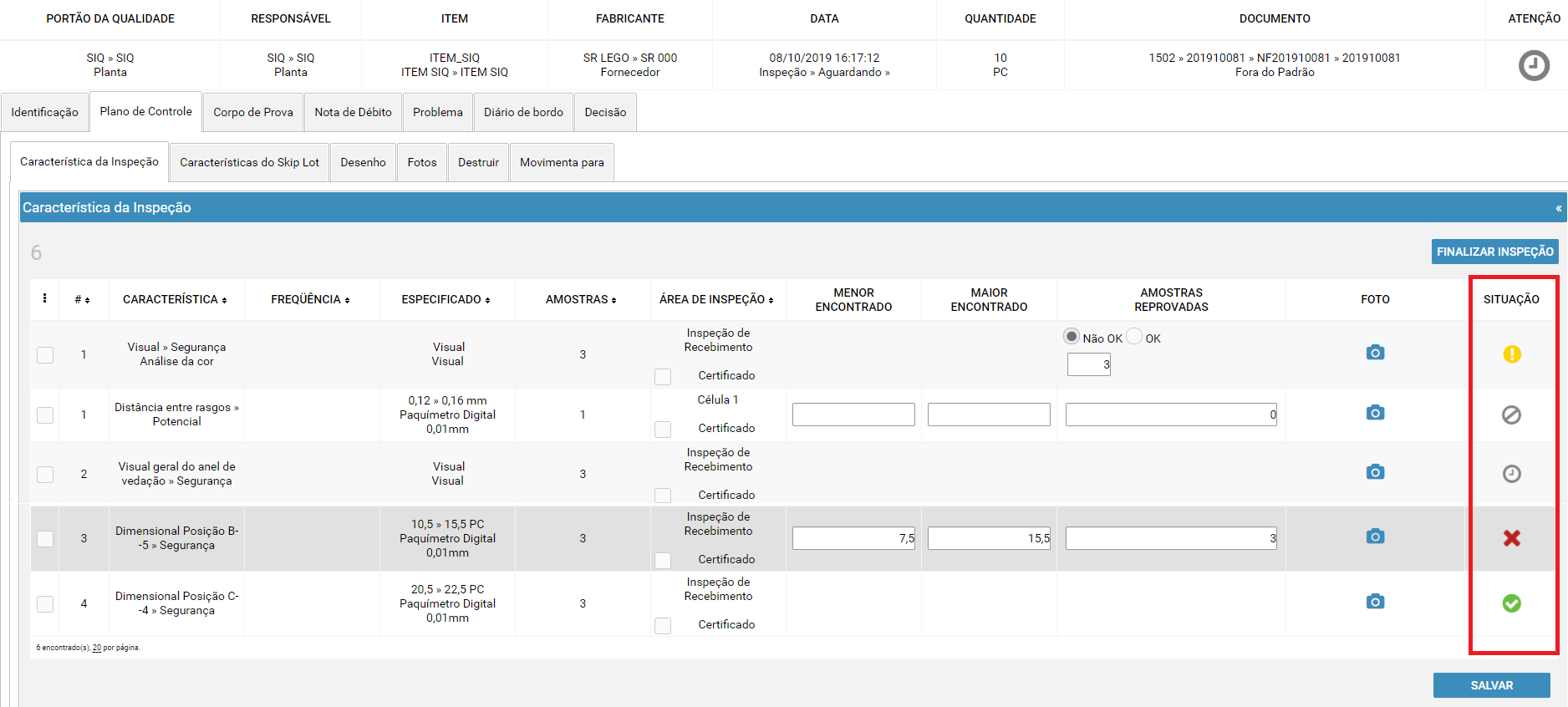This screenshot has width=1568, height=707.
Task: Collapse the Característica da Inspeção panel
Action: pyautogui.click(x=1559, y=208)
